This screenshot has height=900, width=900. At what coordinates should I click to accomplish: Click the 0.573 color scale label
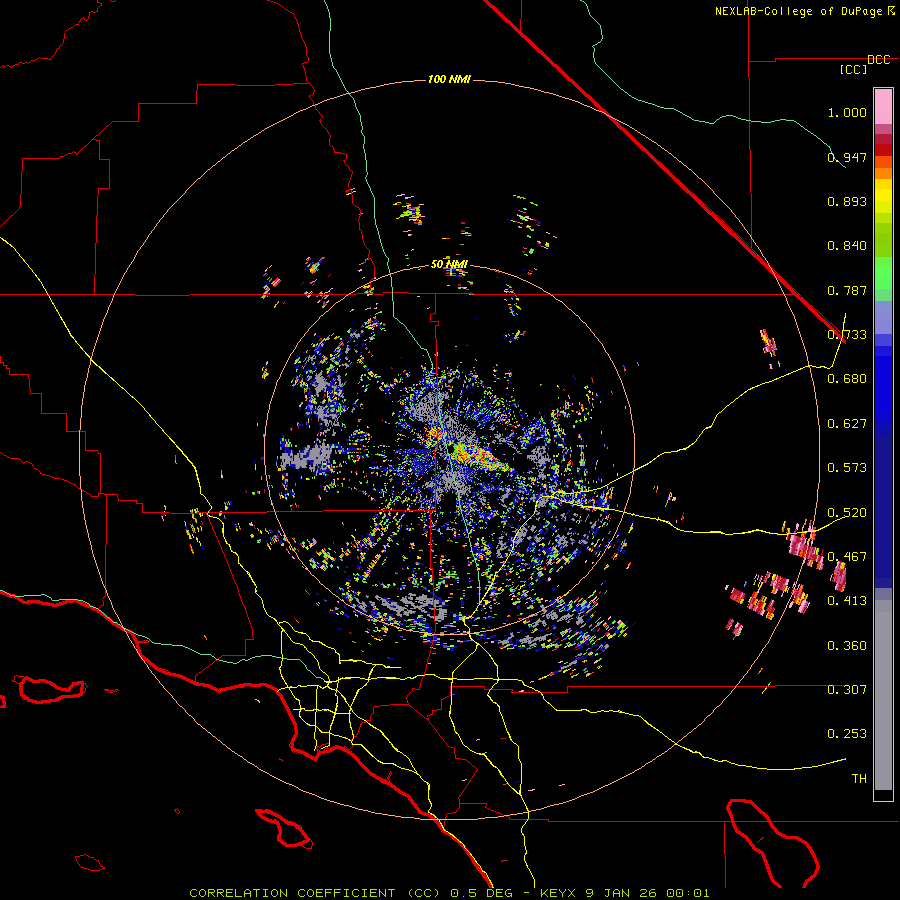click(x=847, y=468)
